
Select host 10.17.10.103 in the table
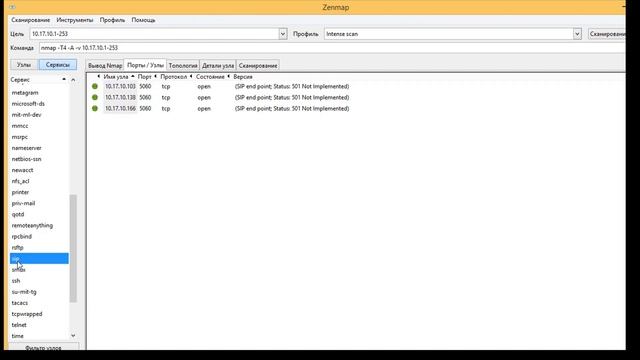click(x=120, y=87)
